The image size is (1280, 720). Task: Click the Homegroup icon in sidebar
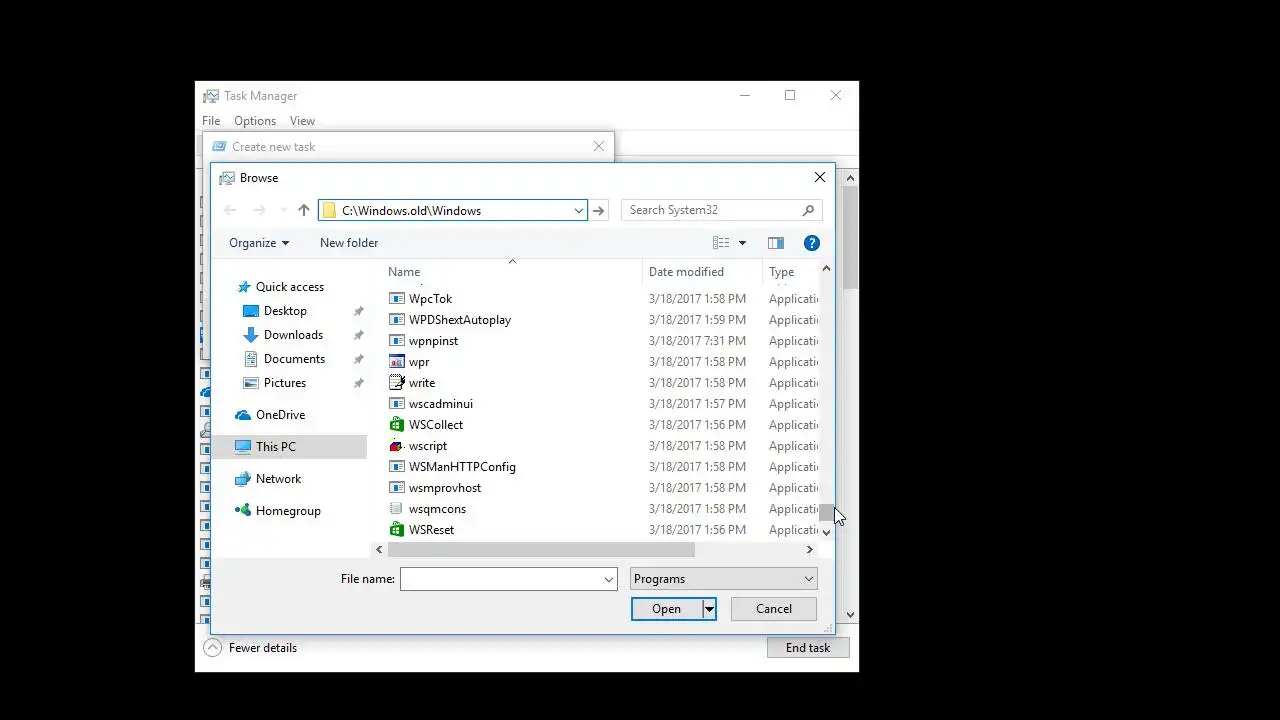(243, 511)
